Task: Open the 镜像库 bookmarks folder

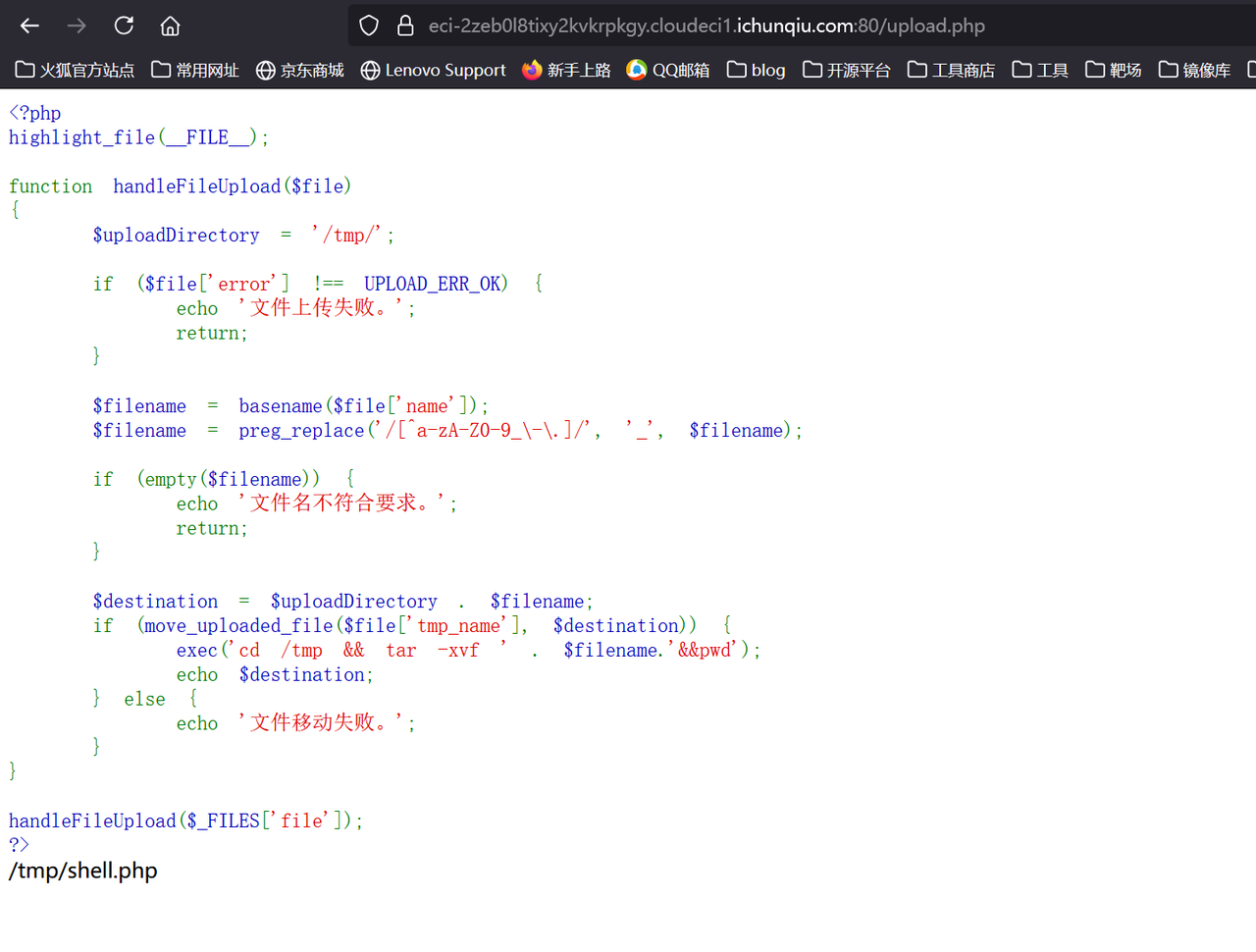Action: tap(1194, 70)
